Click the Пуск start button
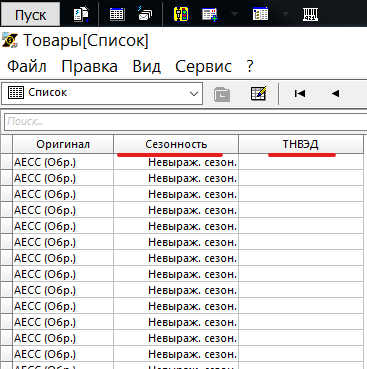This screenshot has width=367, height=369. (30, 15)
